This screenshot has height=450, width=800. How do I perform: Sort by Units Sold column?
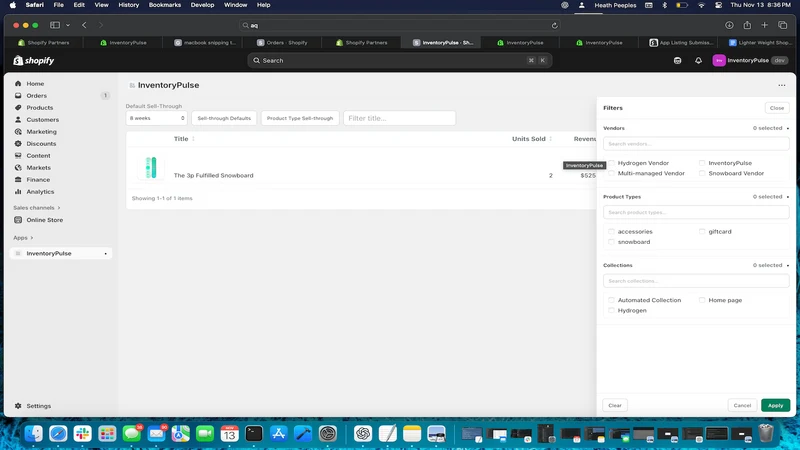532,139
